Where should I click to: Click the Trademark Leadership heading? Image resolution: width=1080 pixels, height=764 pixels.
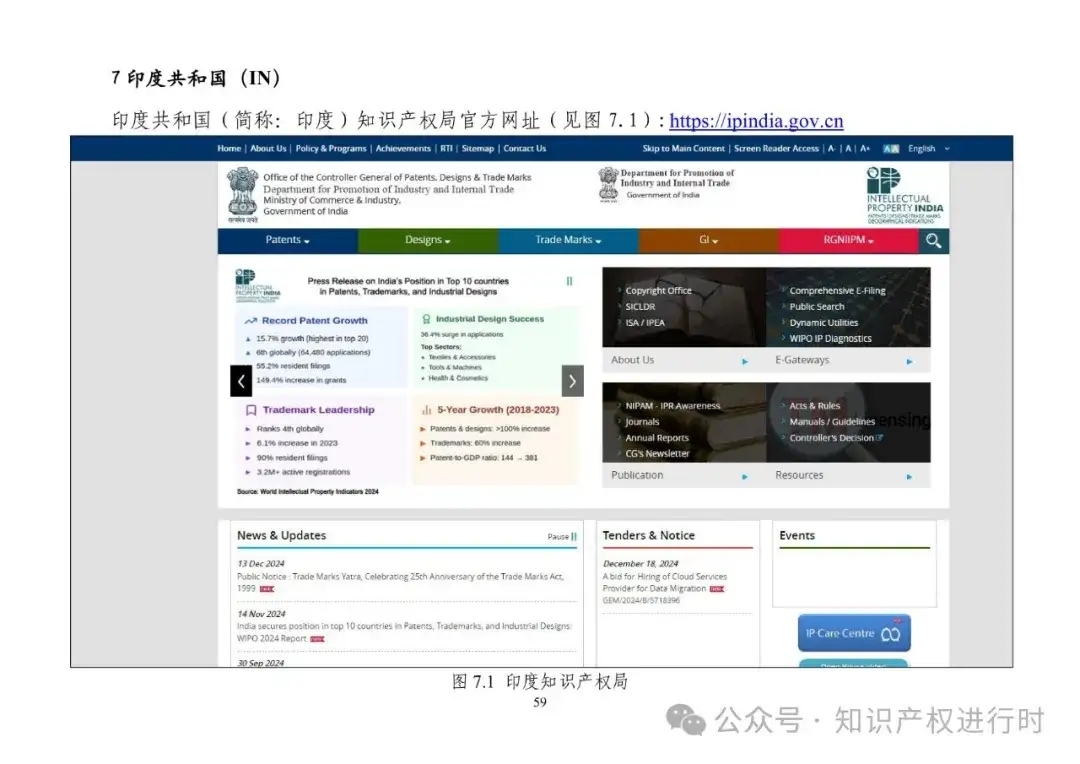pos(318,409)
